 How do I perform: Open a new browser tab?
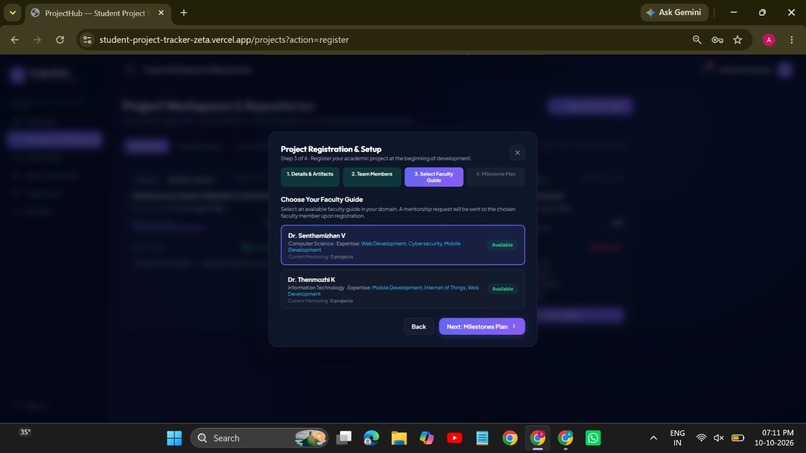[x=184, y=13]
